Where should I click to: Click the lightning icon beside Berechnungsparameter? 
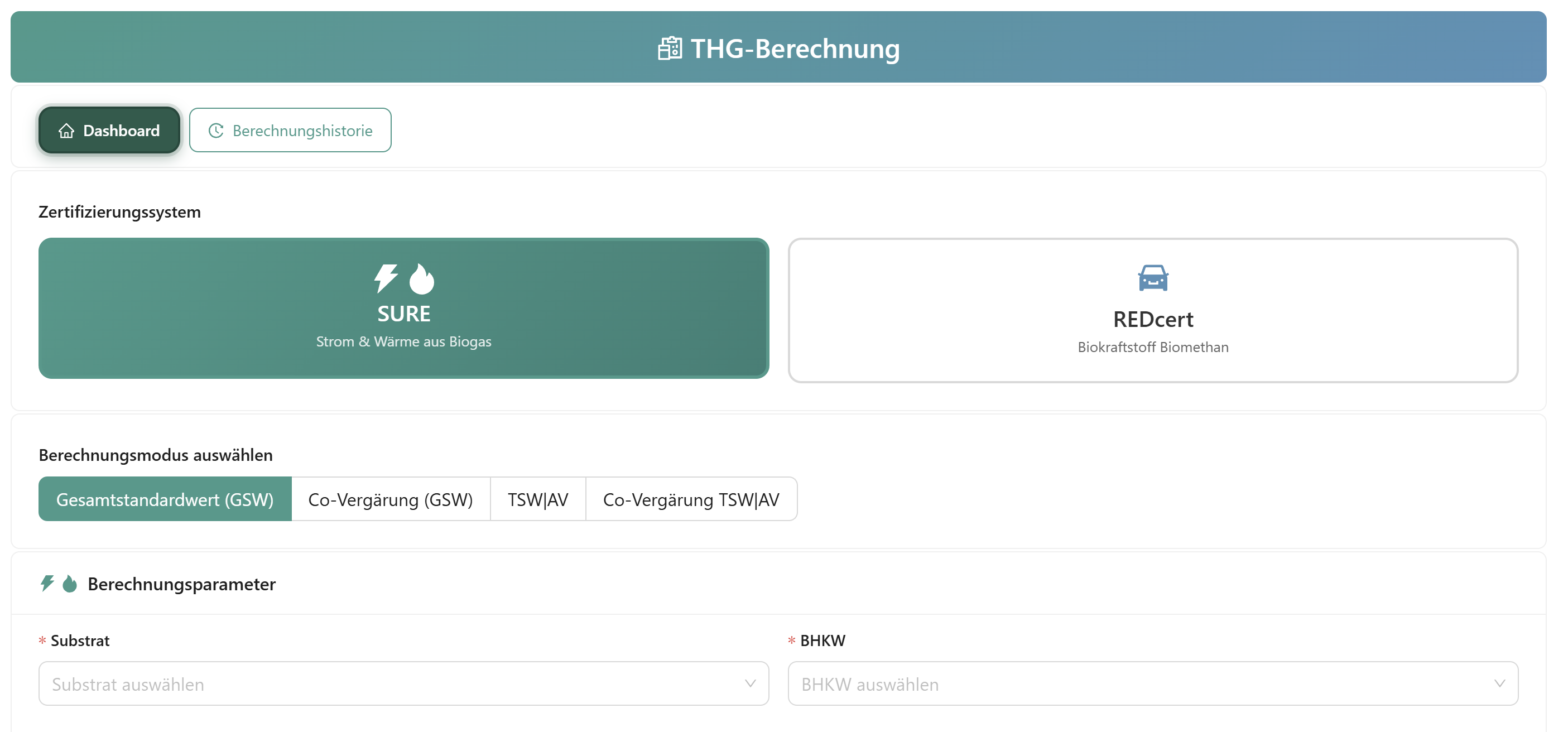[x=47, y=584]
